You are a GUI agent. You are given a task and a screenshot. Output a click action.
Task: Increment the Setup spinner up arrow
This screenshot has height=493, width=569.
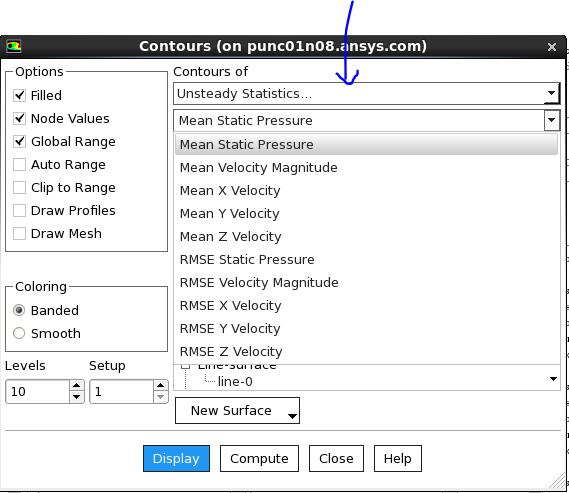tap(160, 386)
